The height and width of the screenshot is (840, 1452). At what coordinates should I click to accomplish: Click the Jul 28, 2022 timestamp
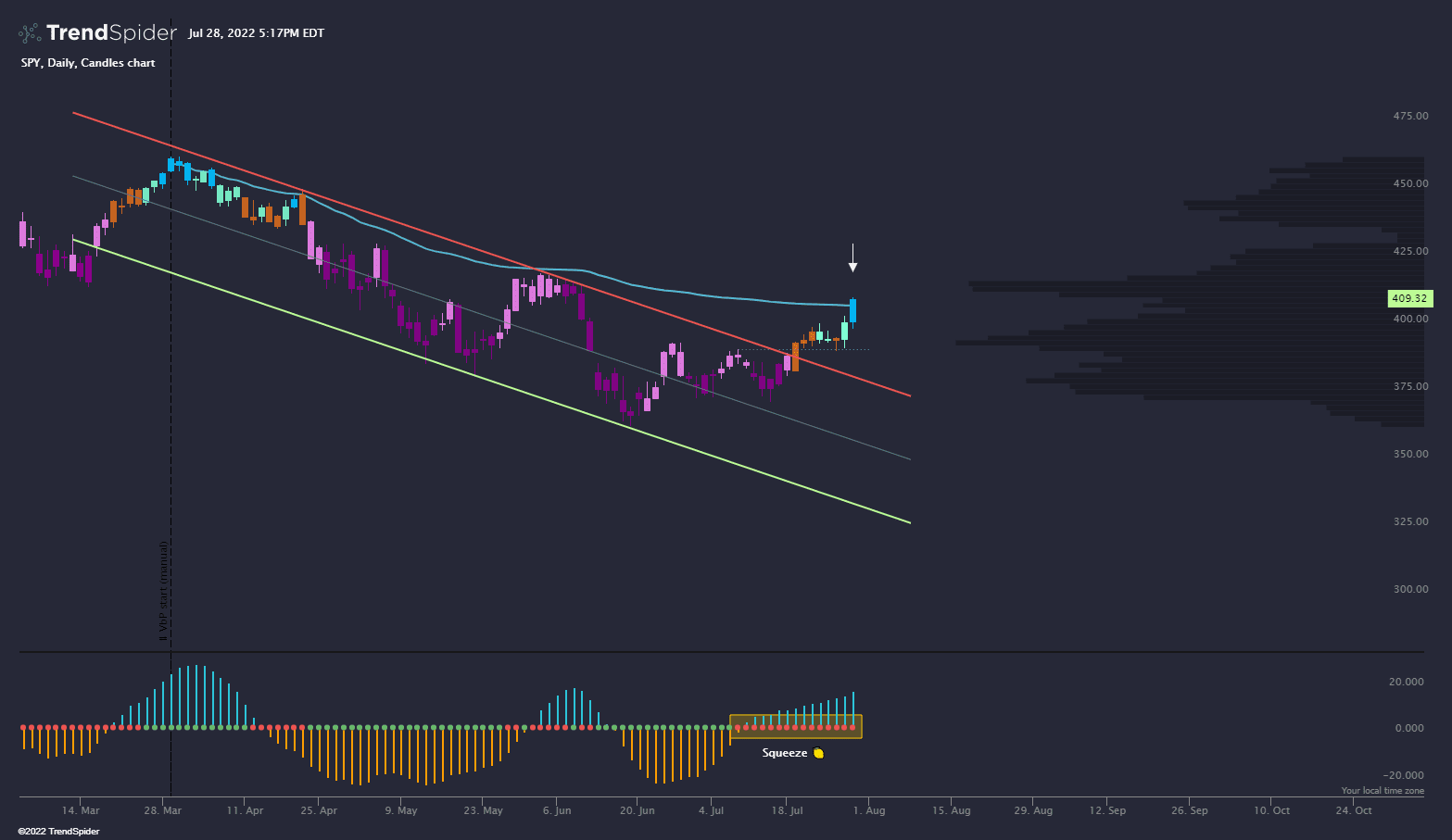click(256, 33)
